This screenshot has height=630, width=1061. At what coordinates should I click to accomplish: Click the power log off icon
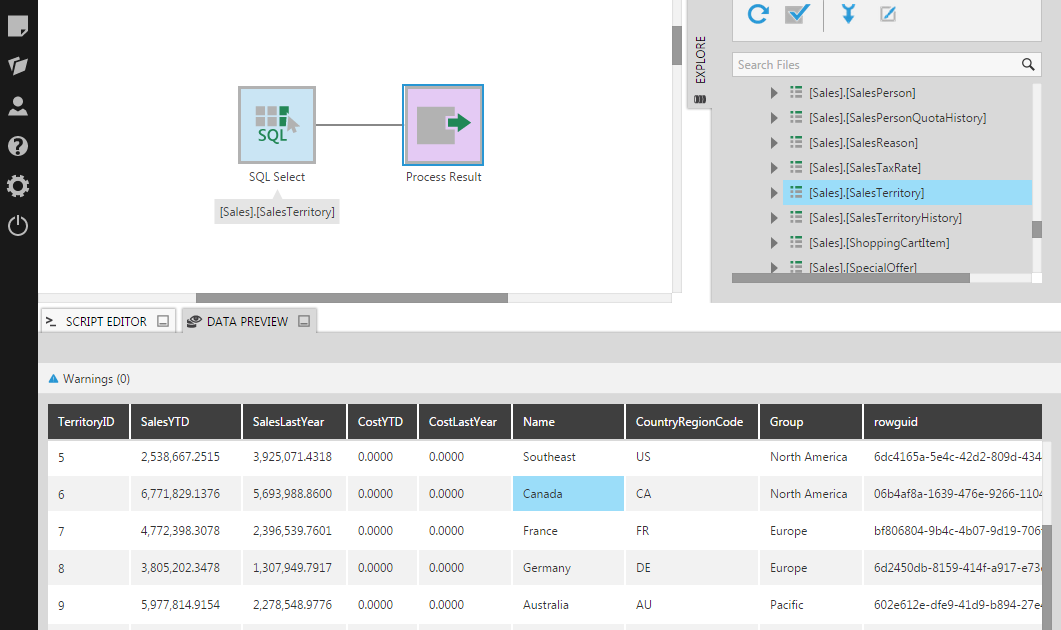click(x=18, y=225)
